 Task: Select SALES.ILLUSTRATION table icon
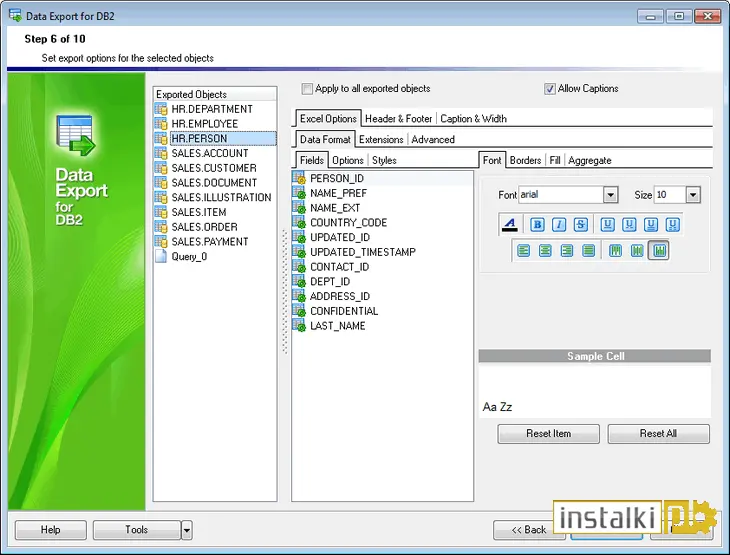pos(161,197)
